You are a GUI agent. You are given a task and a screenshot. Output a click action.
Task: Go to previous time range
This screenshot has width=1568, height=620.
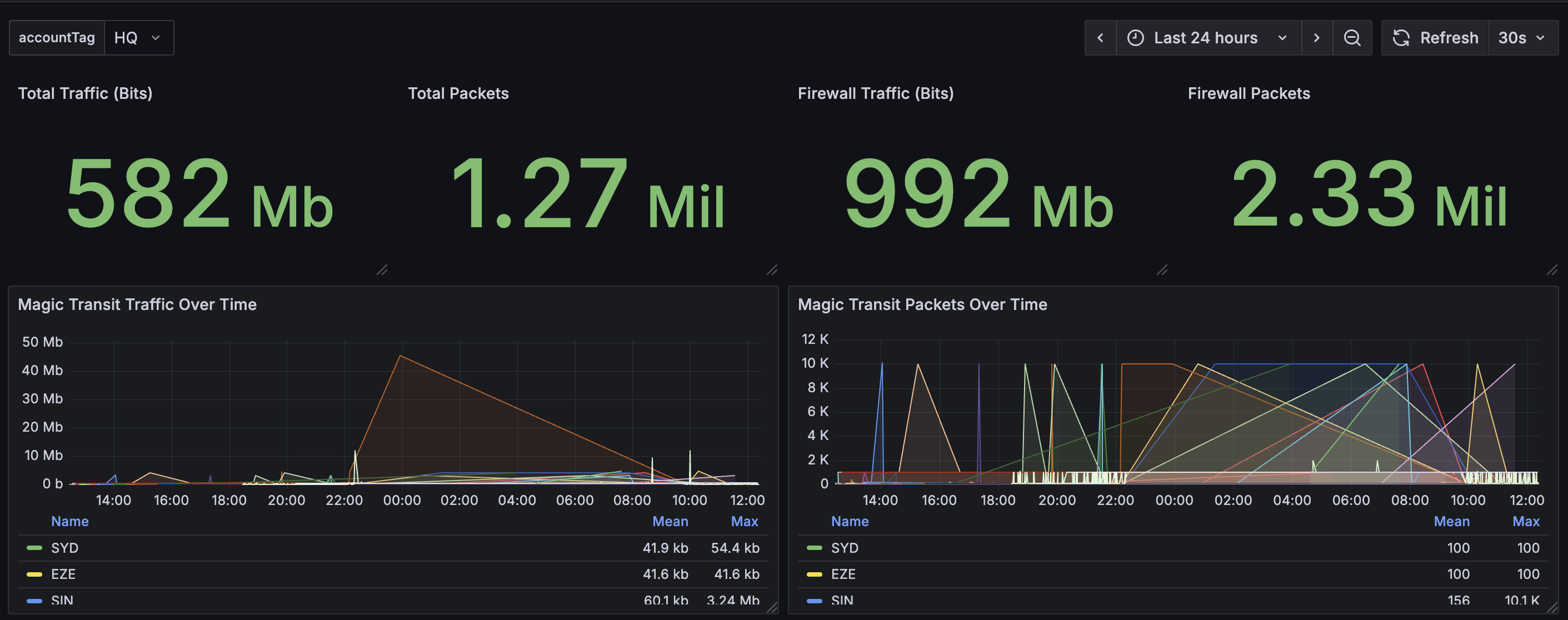(x=1100, y=38)
